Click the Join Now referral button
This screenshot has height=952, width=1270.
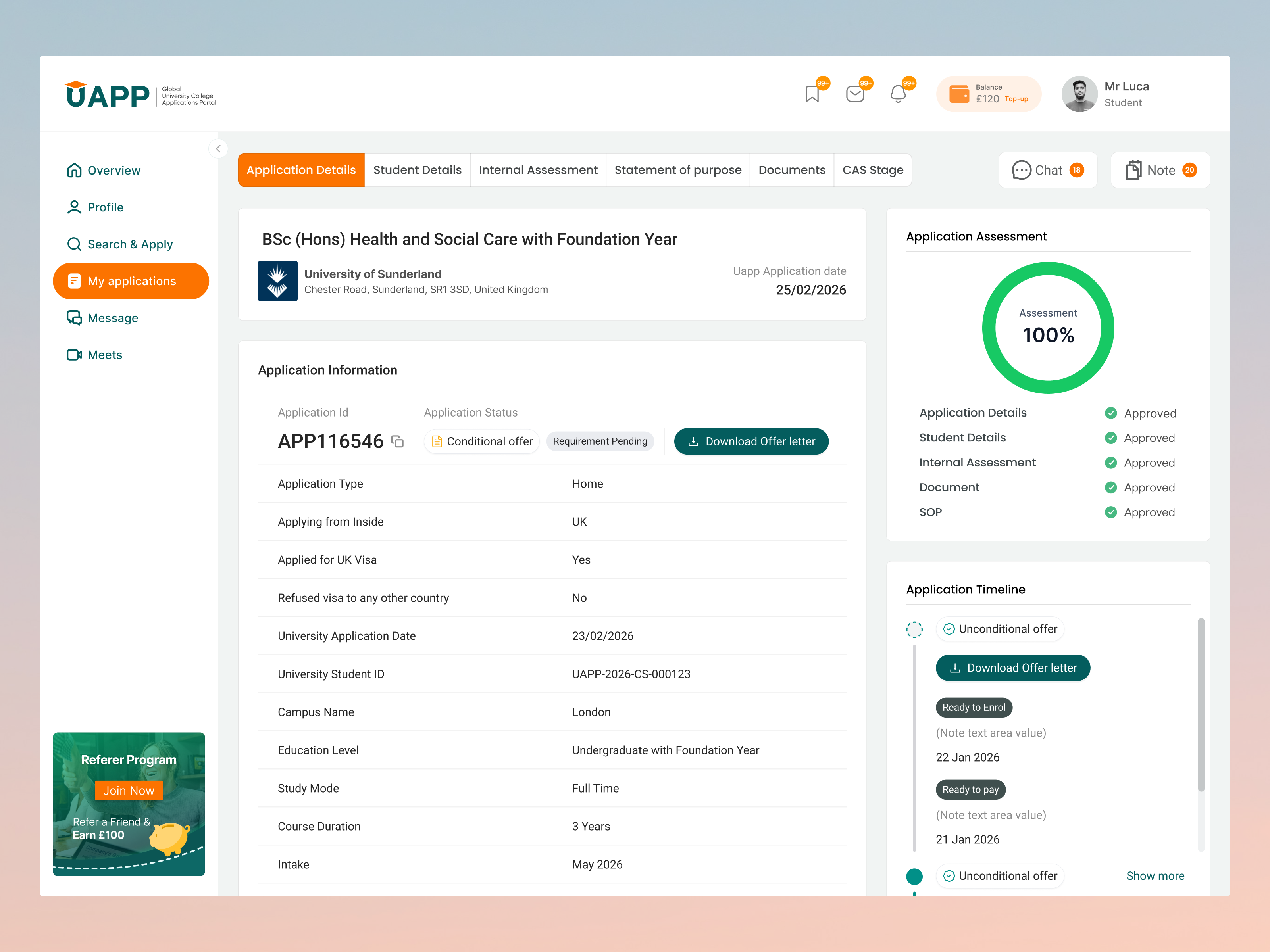(x=129, y=790)
